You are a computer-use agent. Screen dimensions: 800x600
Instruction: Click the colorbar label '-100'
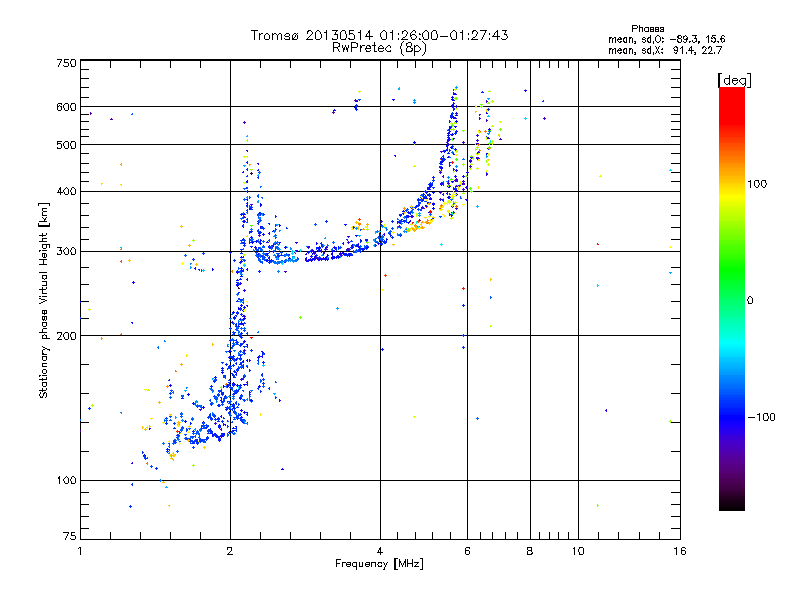click(x=761, y=417)
